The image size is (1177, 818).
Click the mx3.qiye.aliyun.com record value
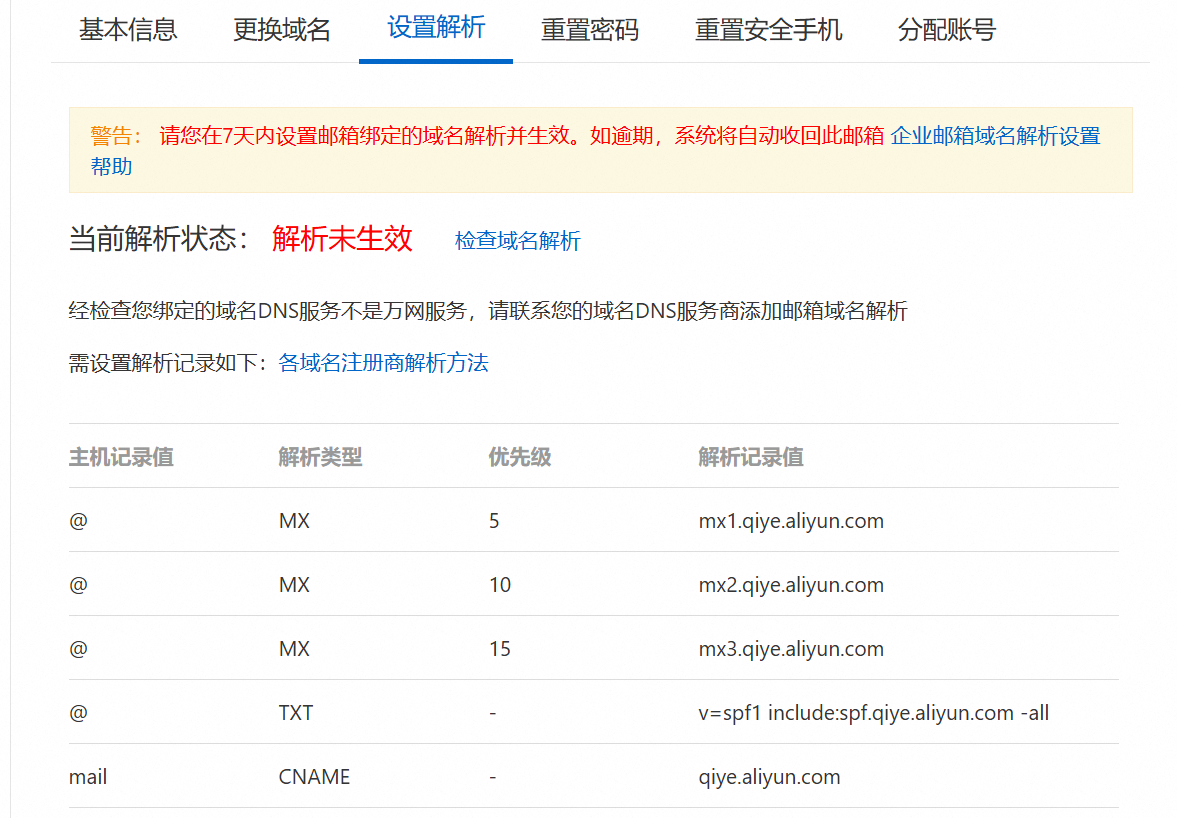pyautogui.click(x=790, y=649)
